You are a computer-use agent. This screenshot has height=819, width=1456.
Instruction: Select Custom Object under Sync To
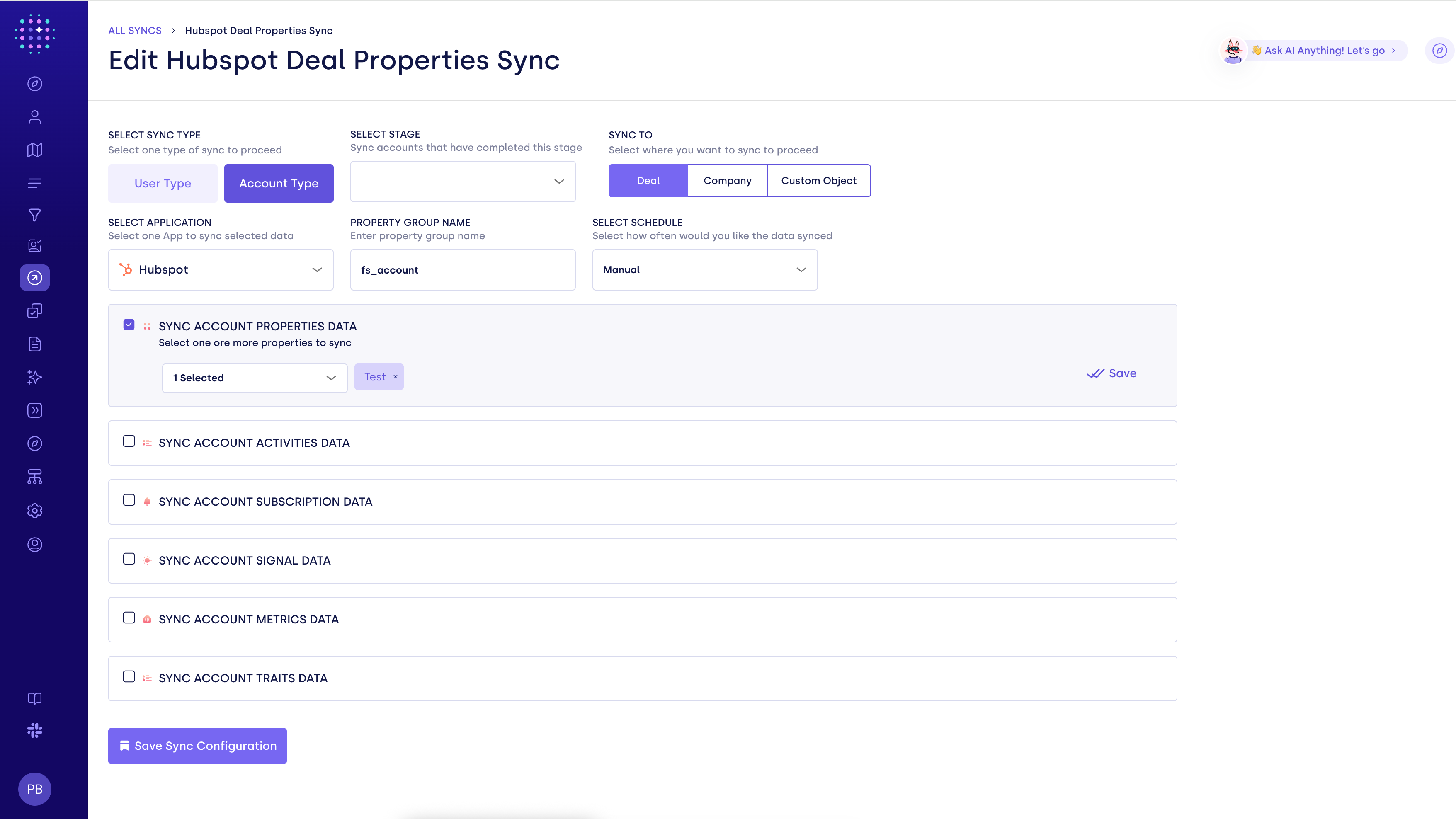[818, 181]
